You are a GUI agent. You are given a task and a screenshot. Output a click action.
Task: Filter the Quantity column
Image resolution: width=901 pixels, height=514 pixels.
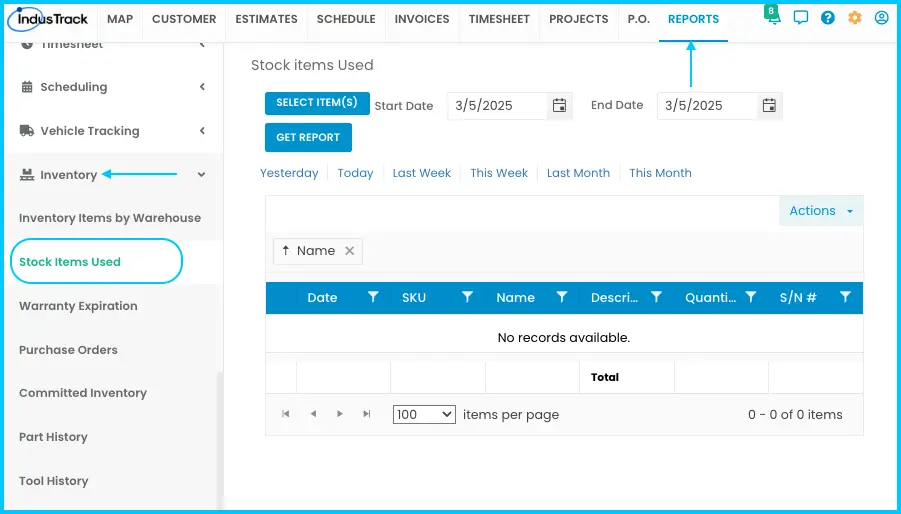coord(750,297)
